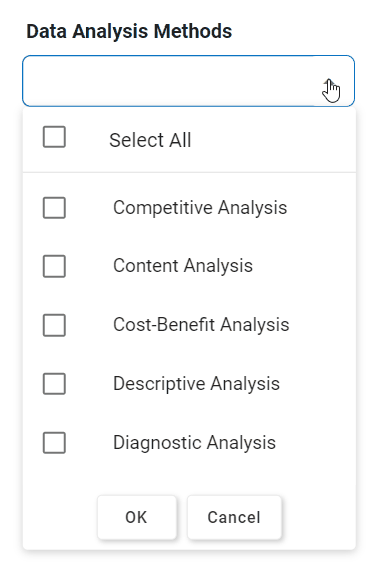379x563 pixels.
Task: Click the divider under the Select All row
Action: (189, 172)
